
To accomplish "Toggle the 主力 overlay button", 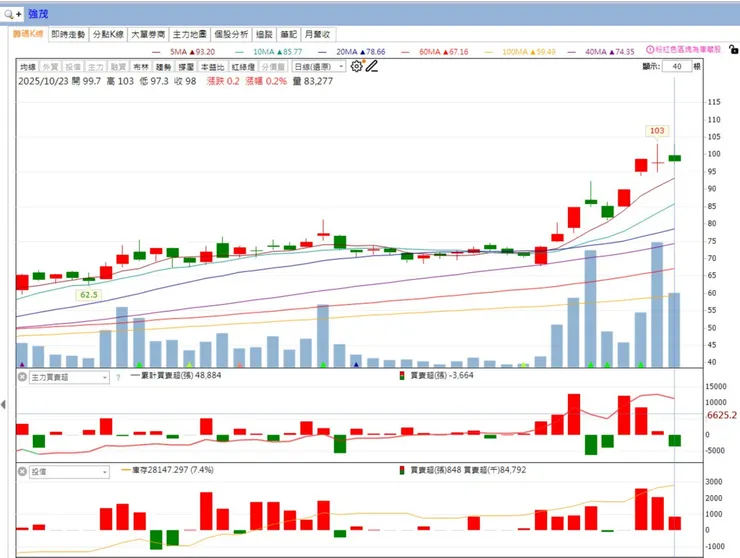I will pos(95,67).
